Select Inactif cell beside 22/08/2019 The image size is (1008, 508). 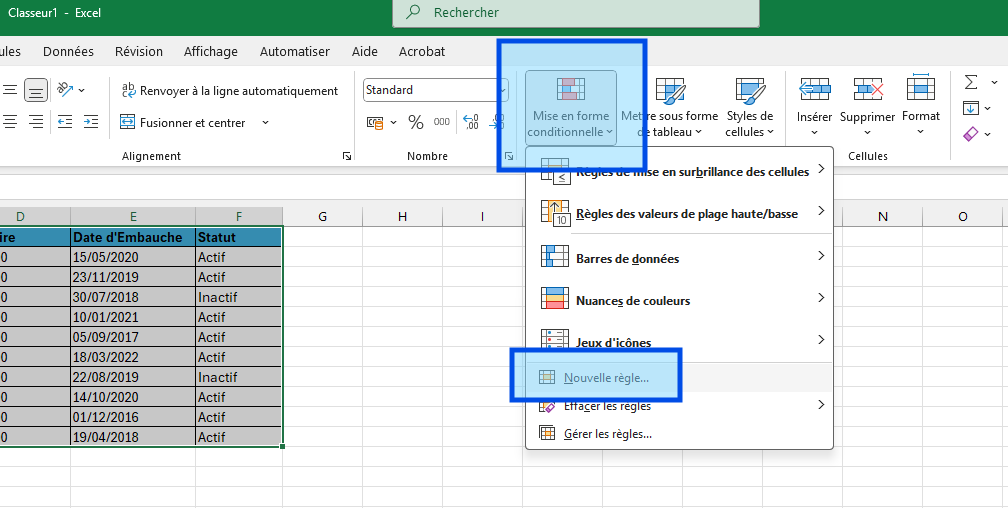coord(238,376)
